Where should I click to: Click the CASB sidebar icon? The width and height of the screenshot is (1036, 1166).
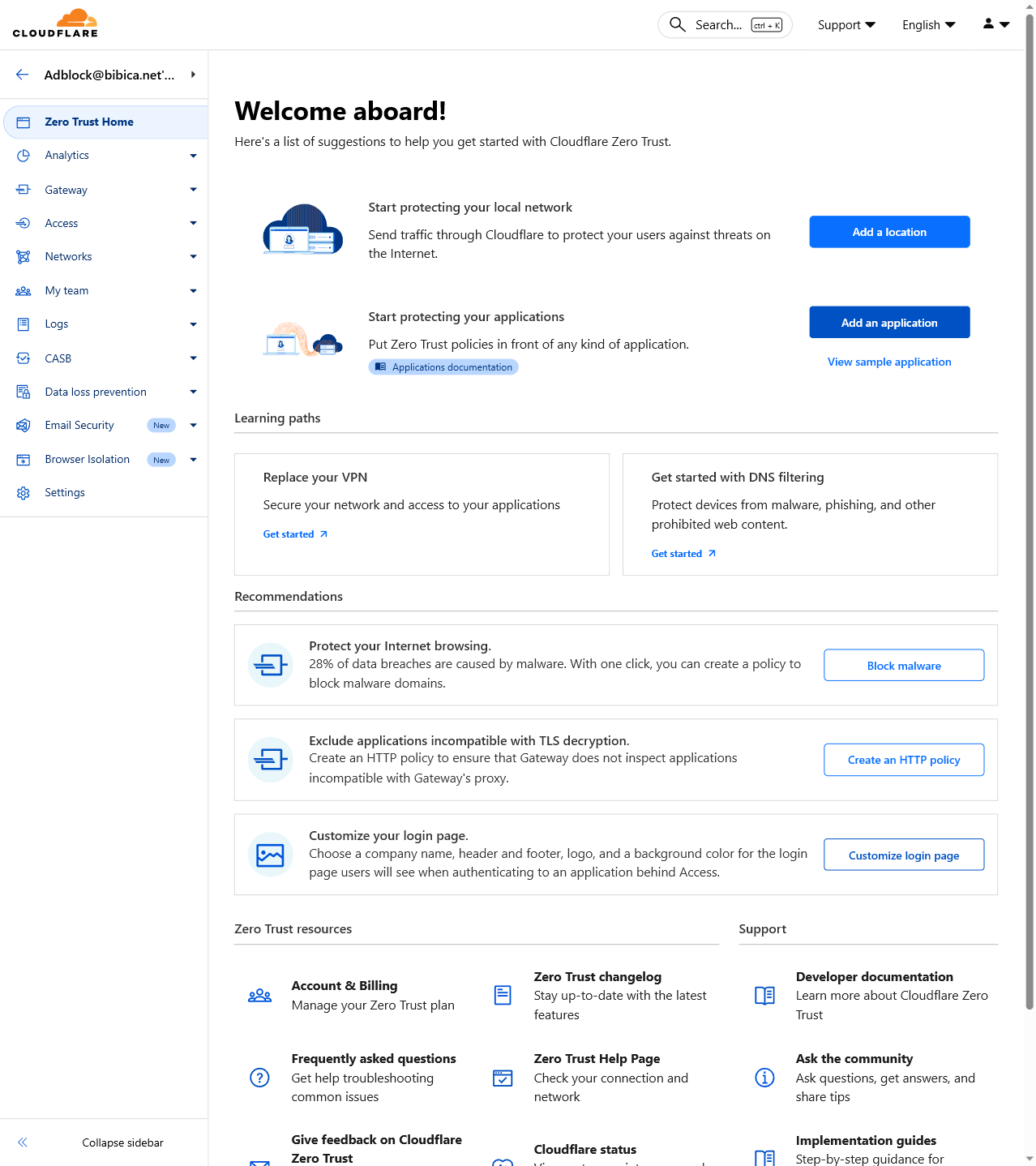tap(24, 358)
